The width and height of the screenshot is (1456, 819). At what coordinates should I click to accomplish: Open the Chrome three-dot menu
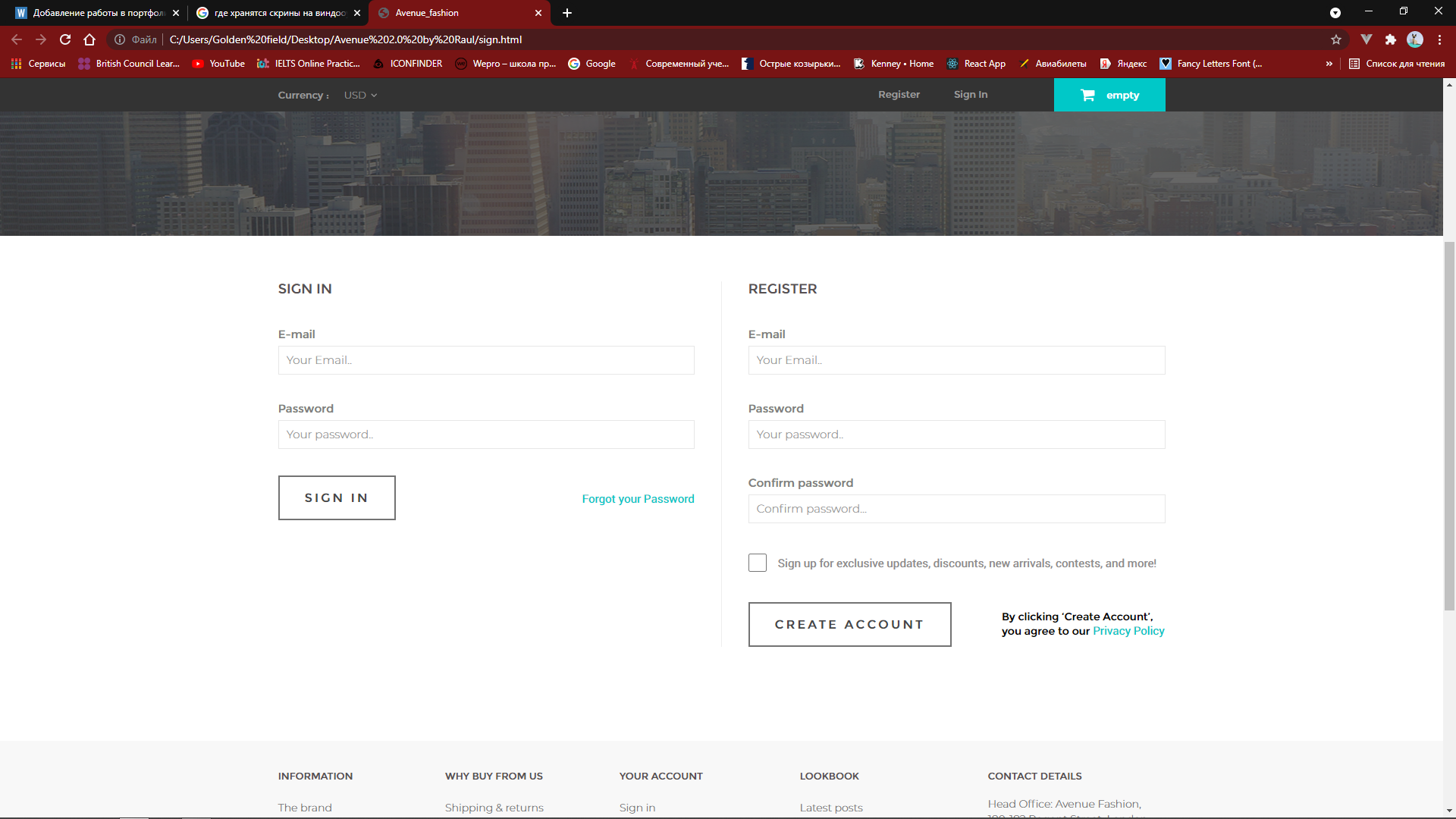pos(1439,39)
